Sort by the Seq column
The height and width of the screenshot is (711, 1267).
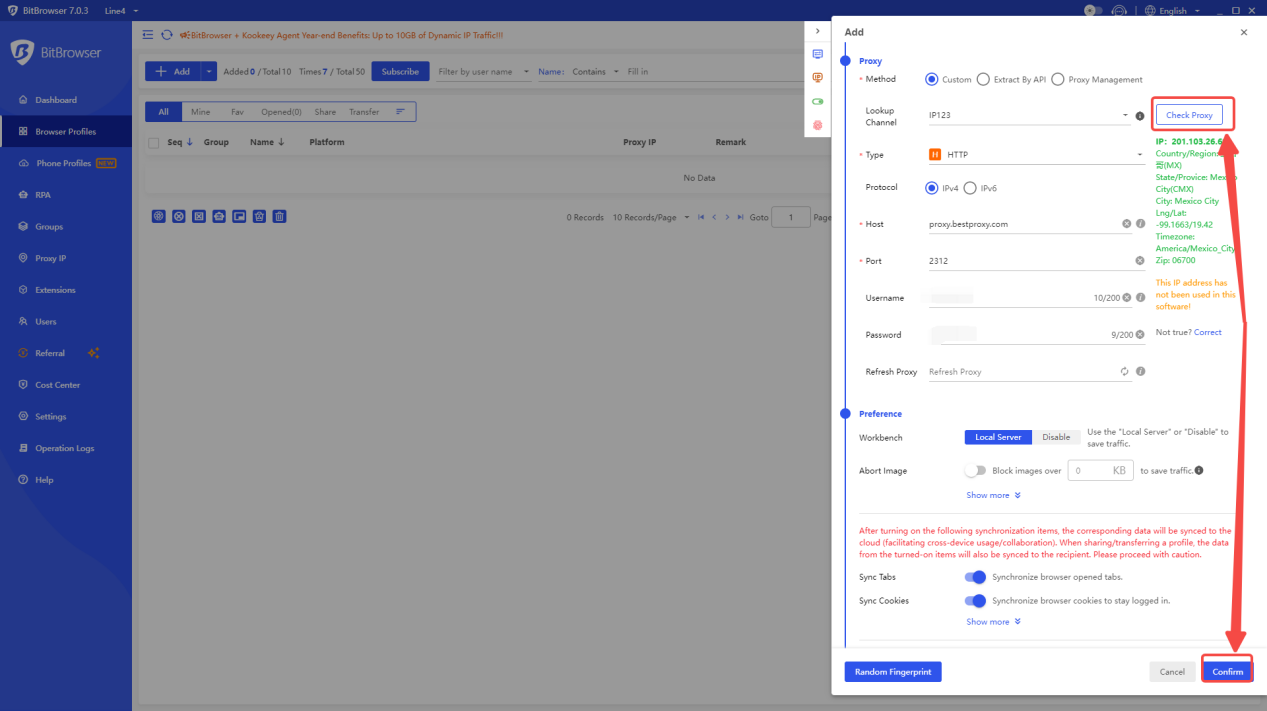click(180, 143)
